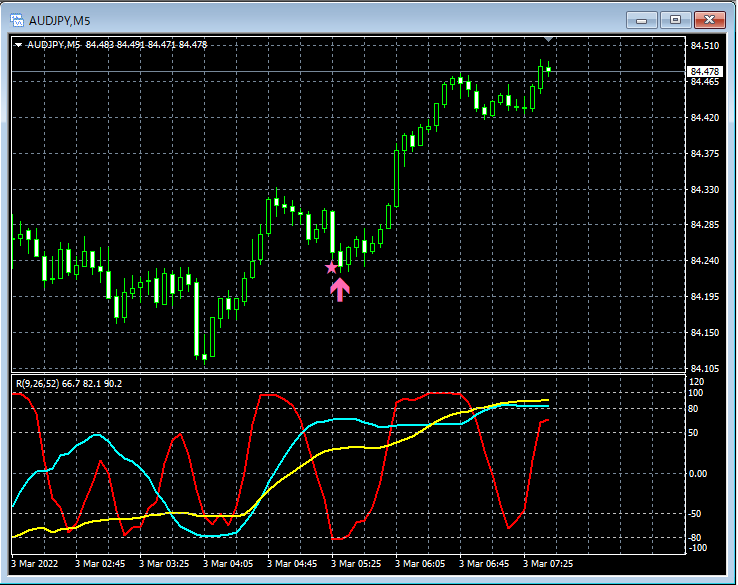Close the AUDJPY,M5 chart window

[x=710, y=20]
